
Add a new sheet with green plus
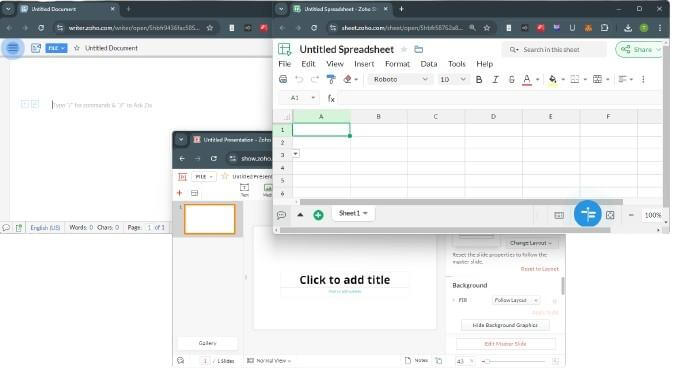point(318,215)
